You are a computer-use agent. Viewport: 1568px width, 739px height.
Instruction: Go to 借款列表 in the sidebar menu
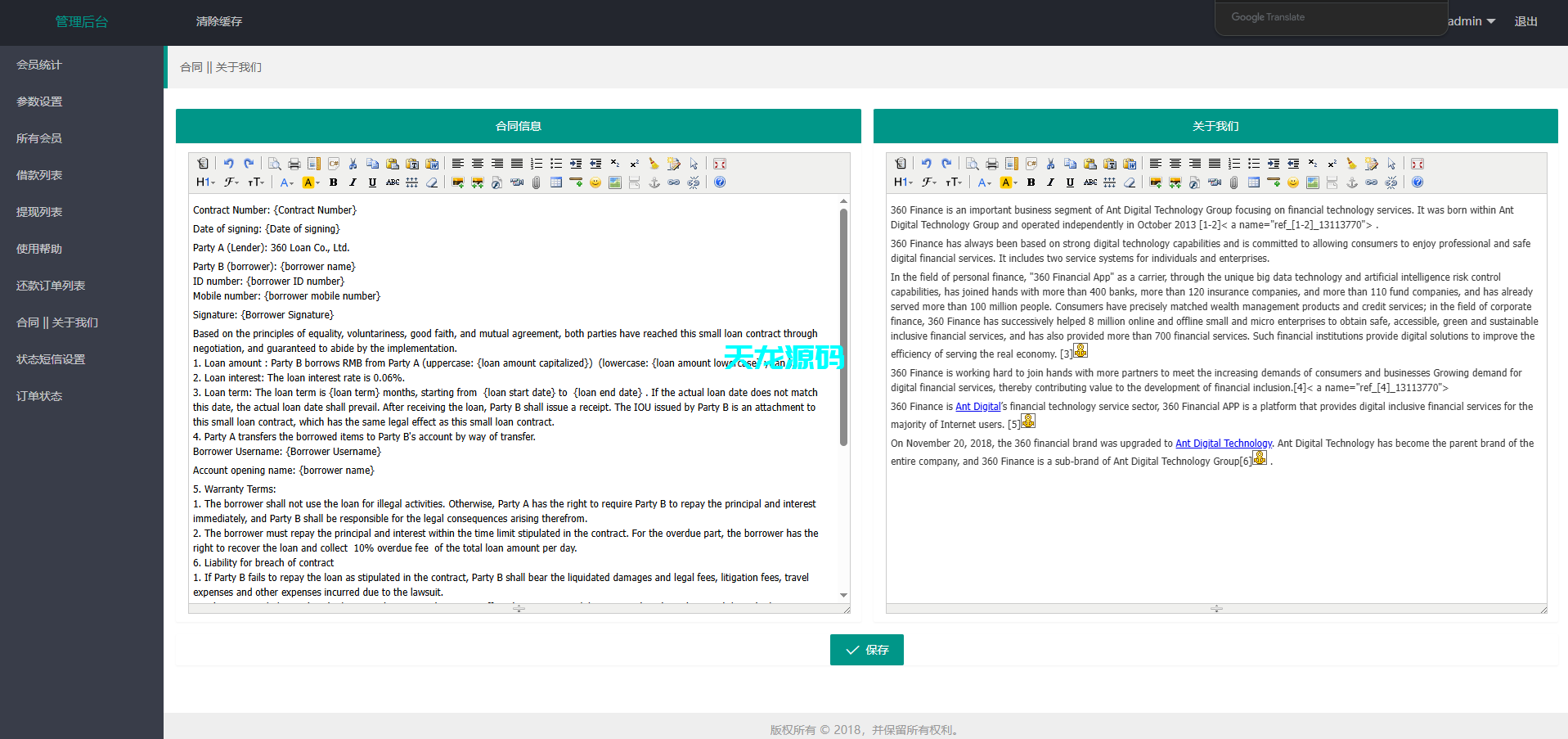39,175
